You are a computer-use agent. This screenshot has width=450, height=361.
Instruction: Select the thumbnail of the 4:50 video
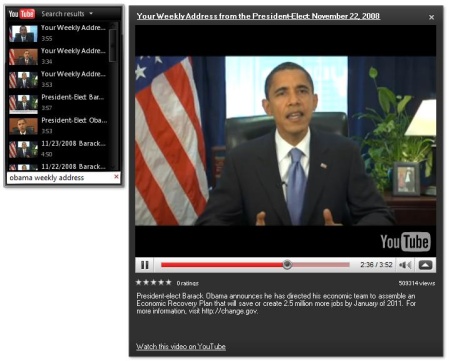23,149
